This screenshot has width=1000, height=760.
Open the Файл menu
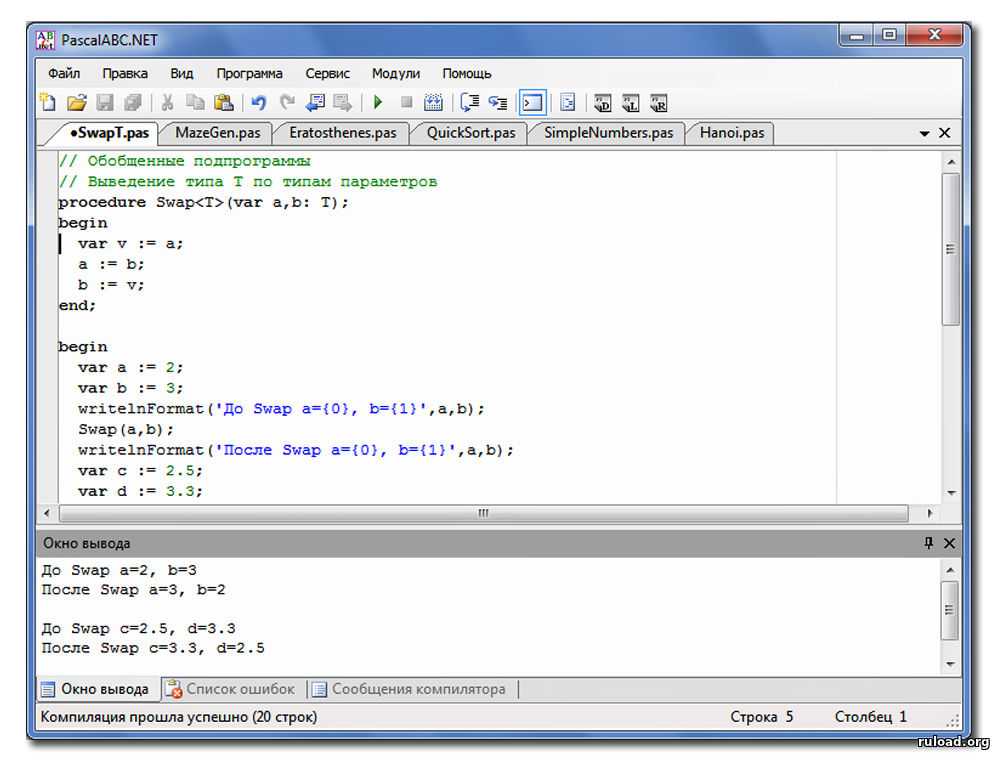pos(64,73)
